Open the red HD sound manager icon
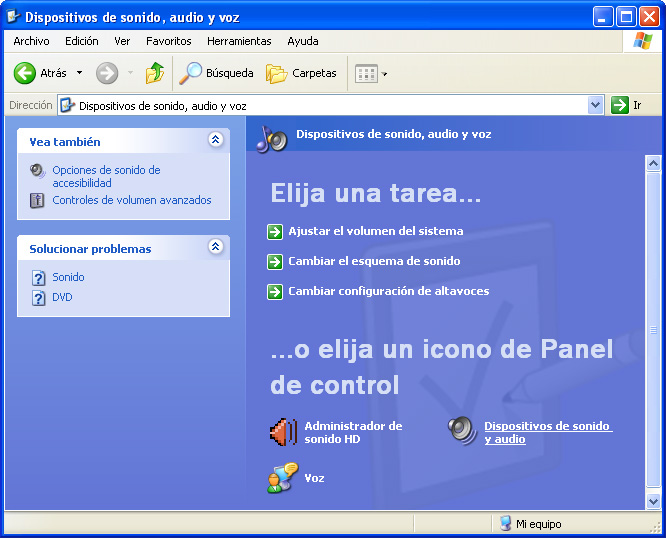The image size is (666, 538). pyautogui.click(x=283, y=432)
